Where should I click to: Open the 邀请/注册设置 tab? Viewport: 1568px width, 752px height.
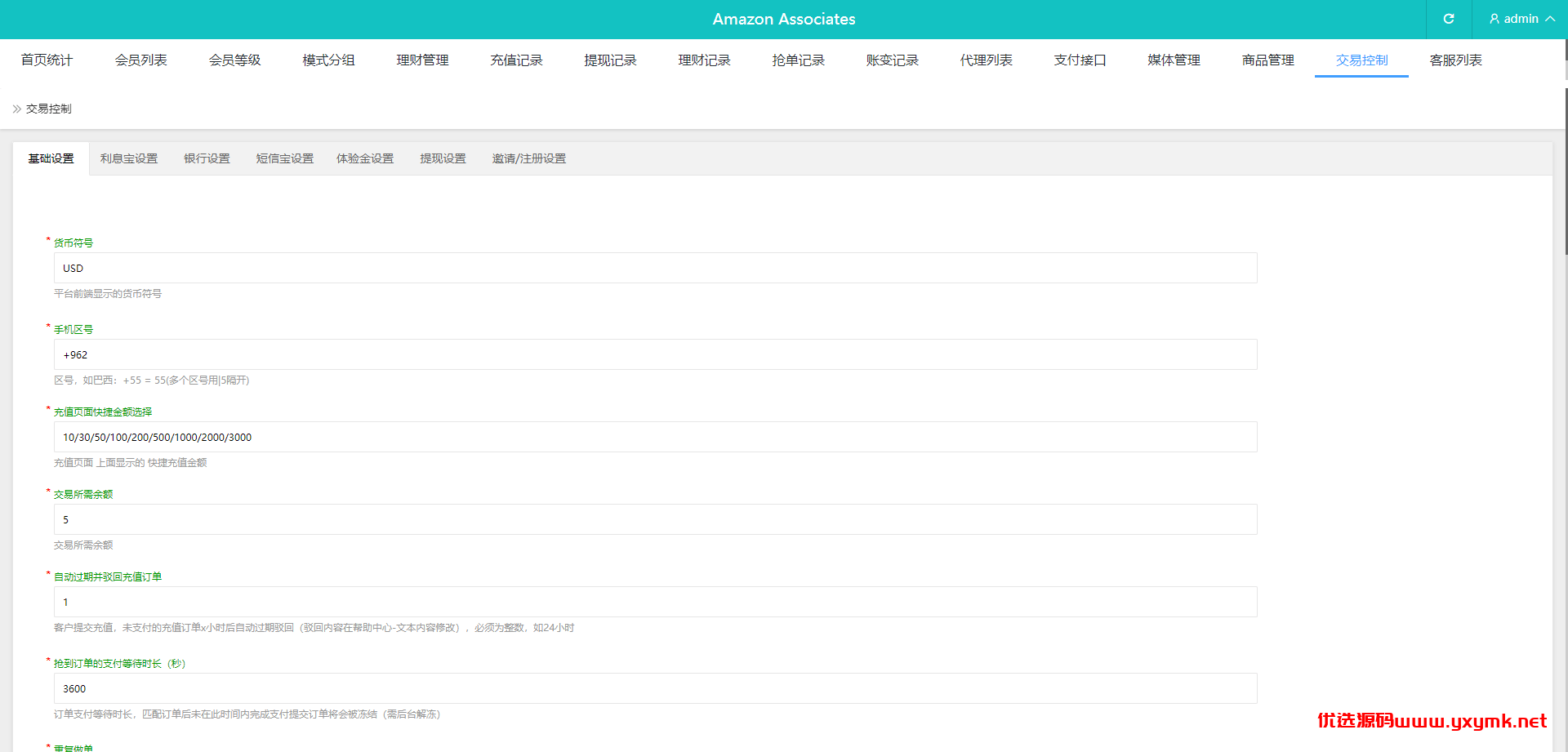click(x=529, y=158)
